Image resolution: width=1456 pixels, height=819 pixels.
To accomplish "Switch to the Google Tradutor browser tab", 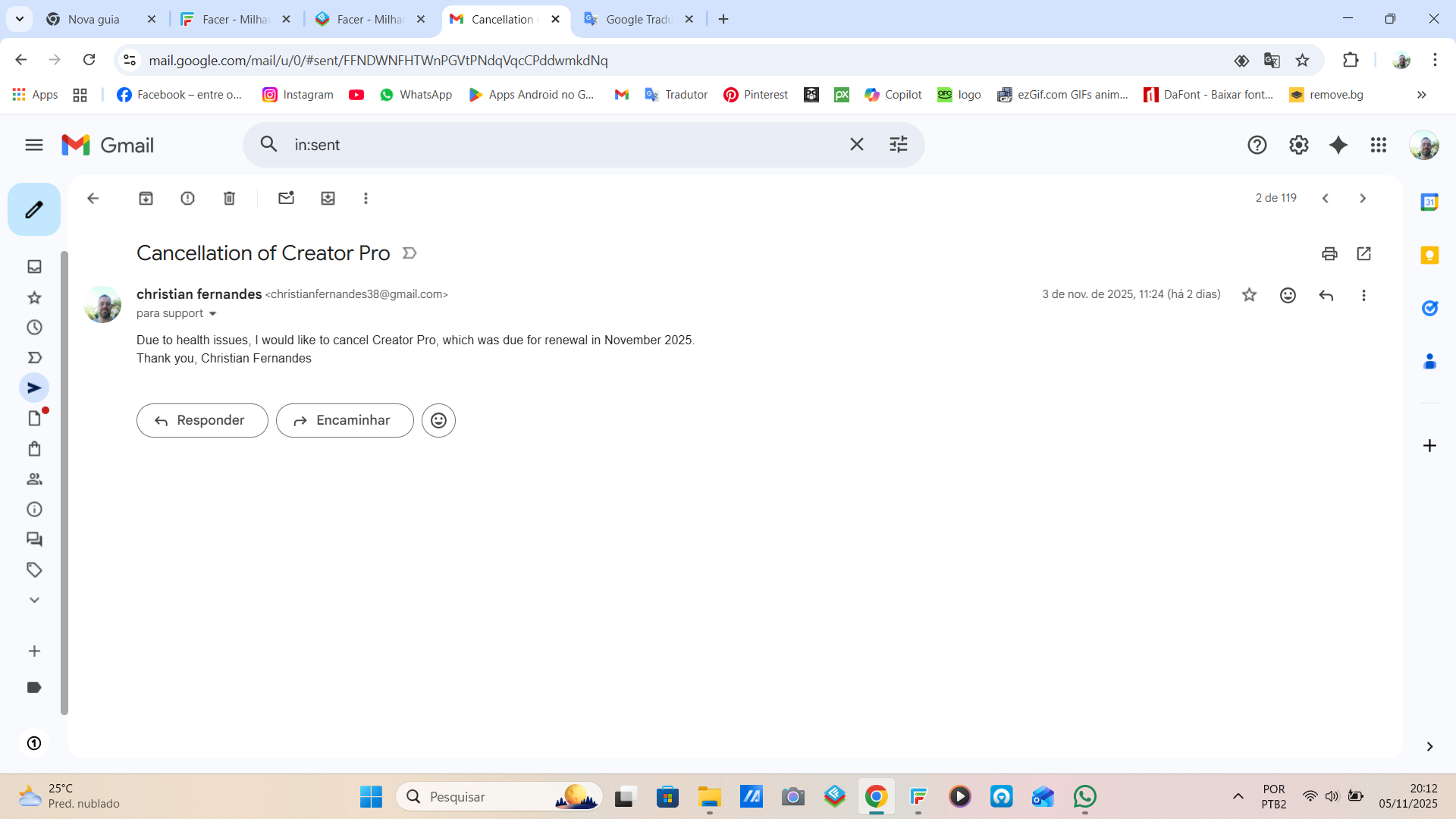I will 639,19.
